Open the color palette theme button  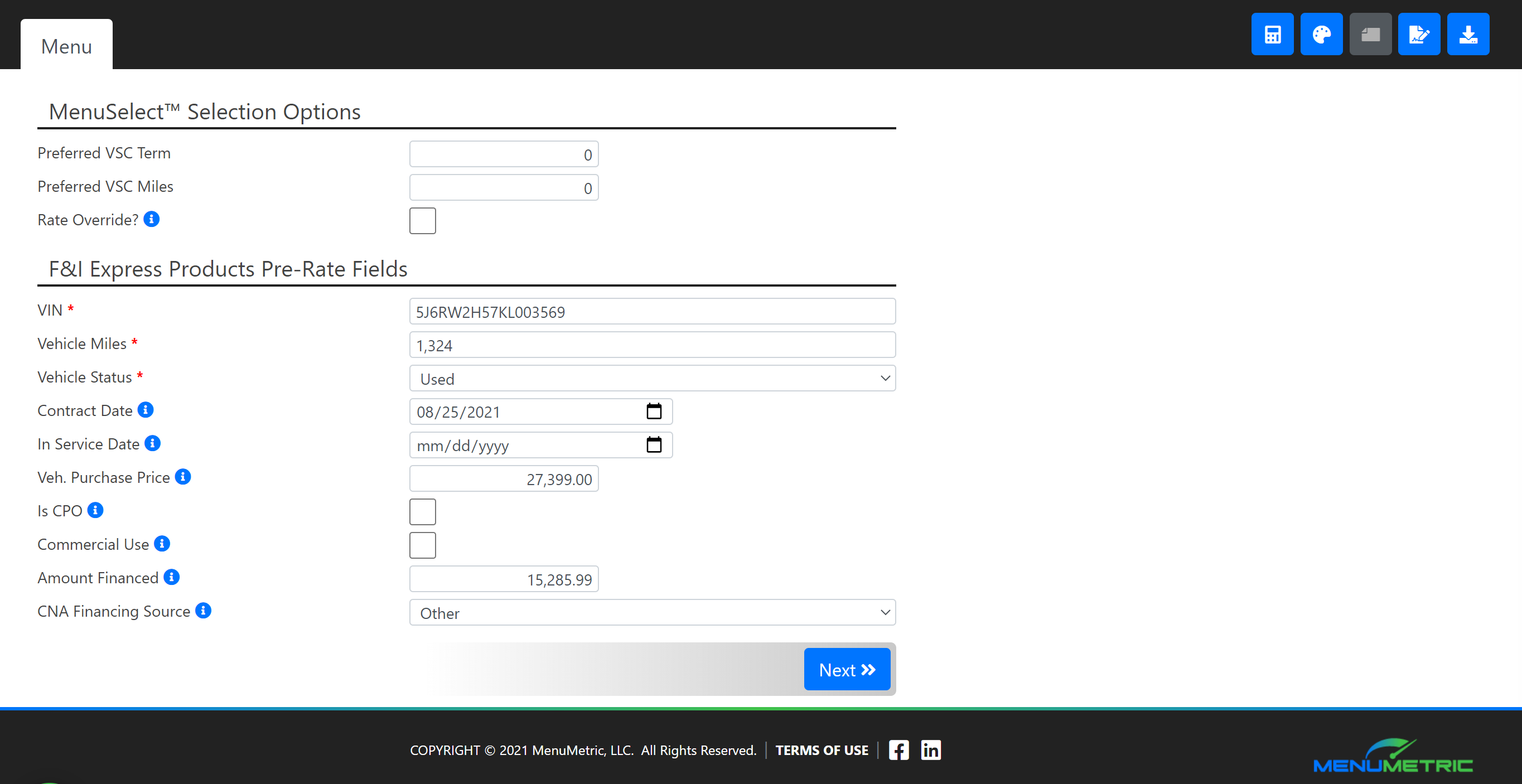[x=1321, y=34]
